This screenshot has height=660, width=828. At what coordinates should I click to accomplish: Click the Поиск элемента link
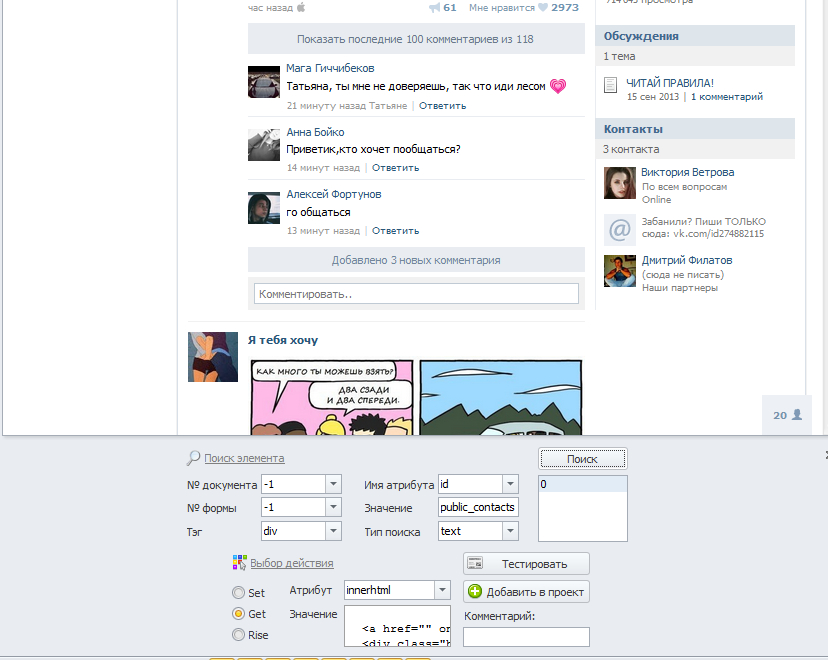point(244,458)
